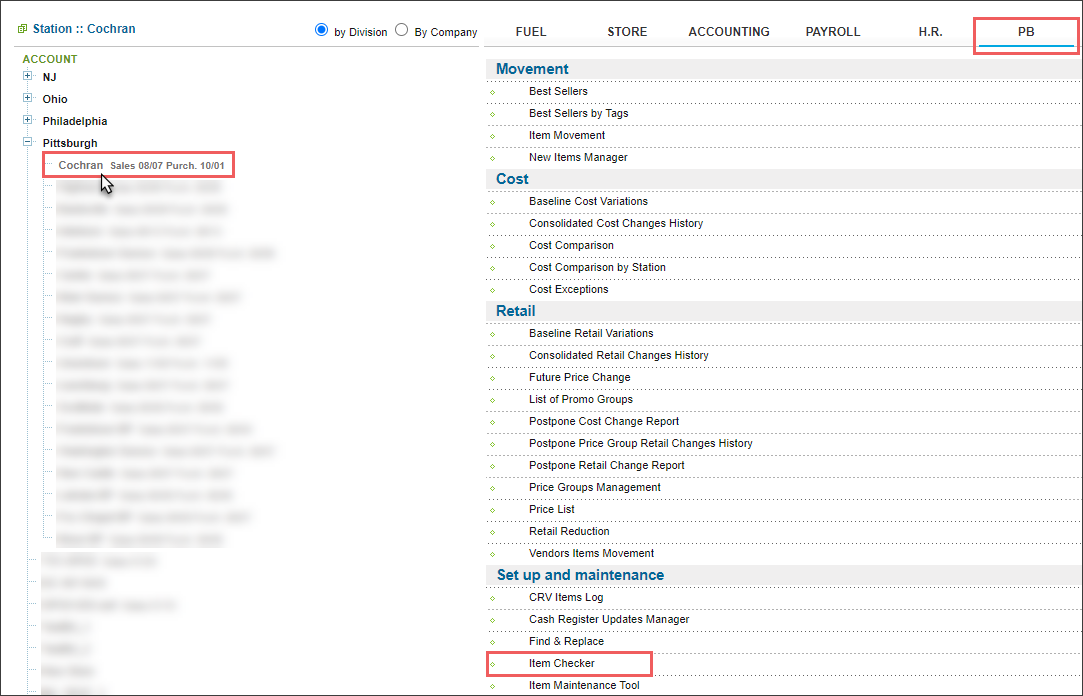Click bullet icon beside Future Price Change
The image size is (1083, 696).
493,379
